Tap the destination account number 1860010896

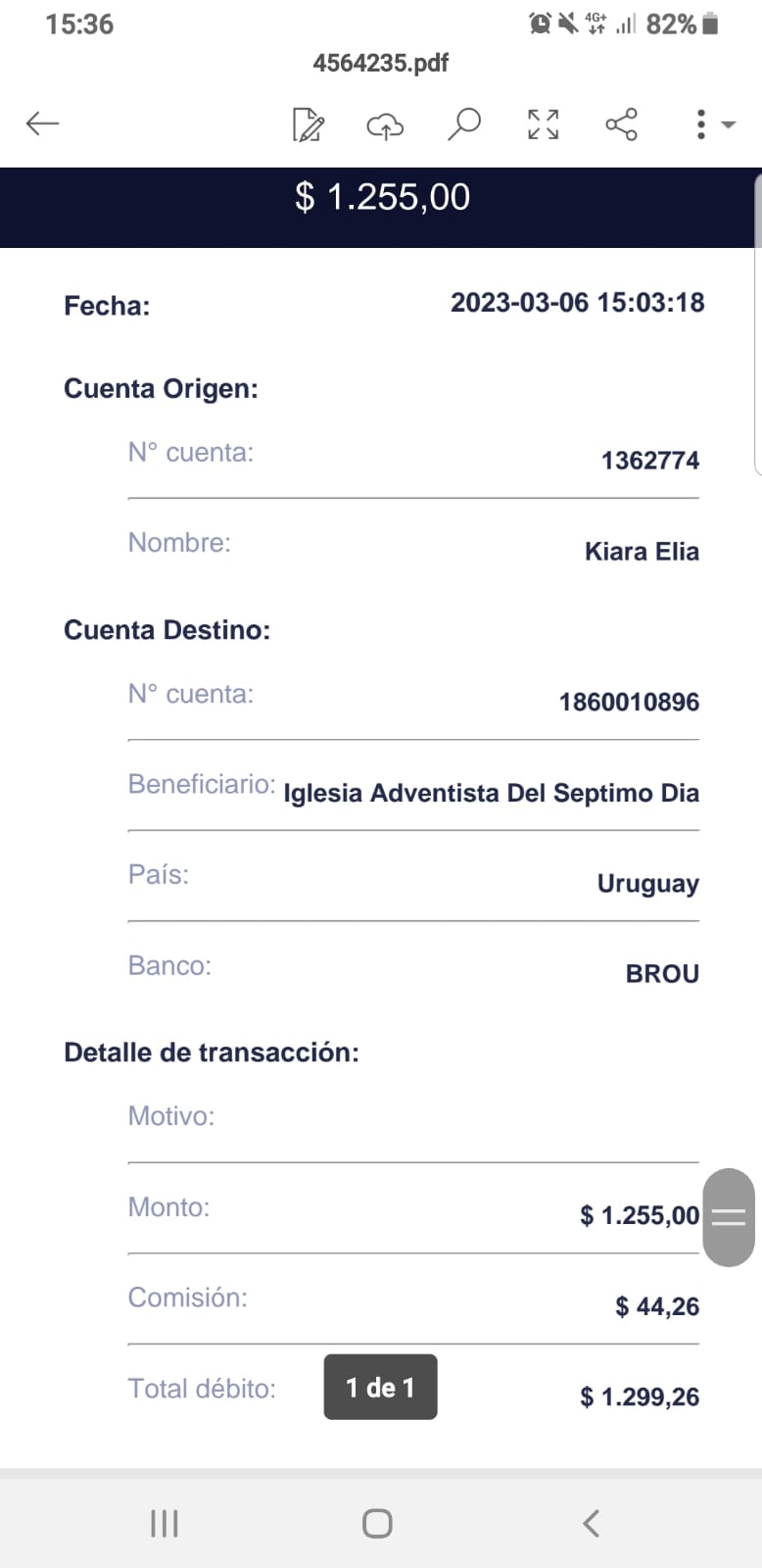tap(629, 702)
